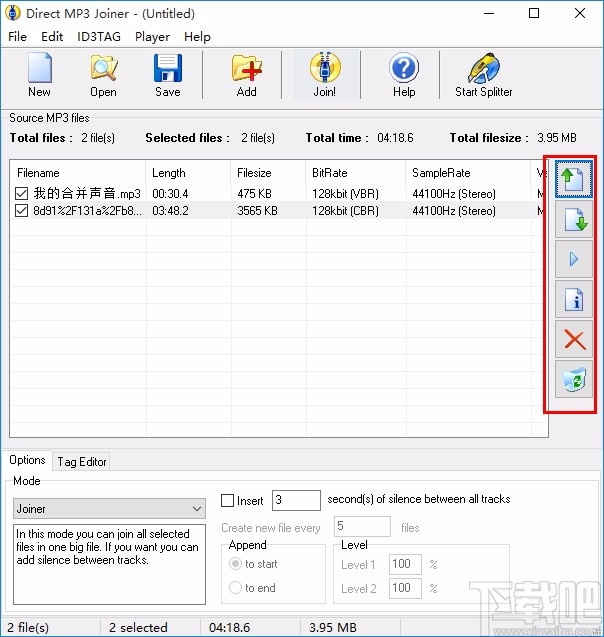Sort by Filesize column header
Screen dimensions: 604x637
point(268,173)
